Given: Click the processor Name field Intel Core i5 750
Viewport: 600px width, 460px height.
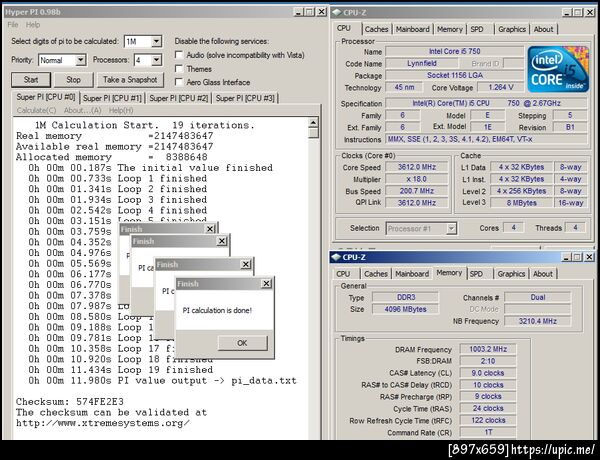Looking at the screenshot, I should [454, 51].
